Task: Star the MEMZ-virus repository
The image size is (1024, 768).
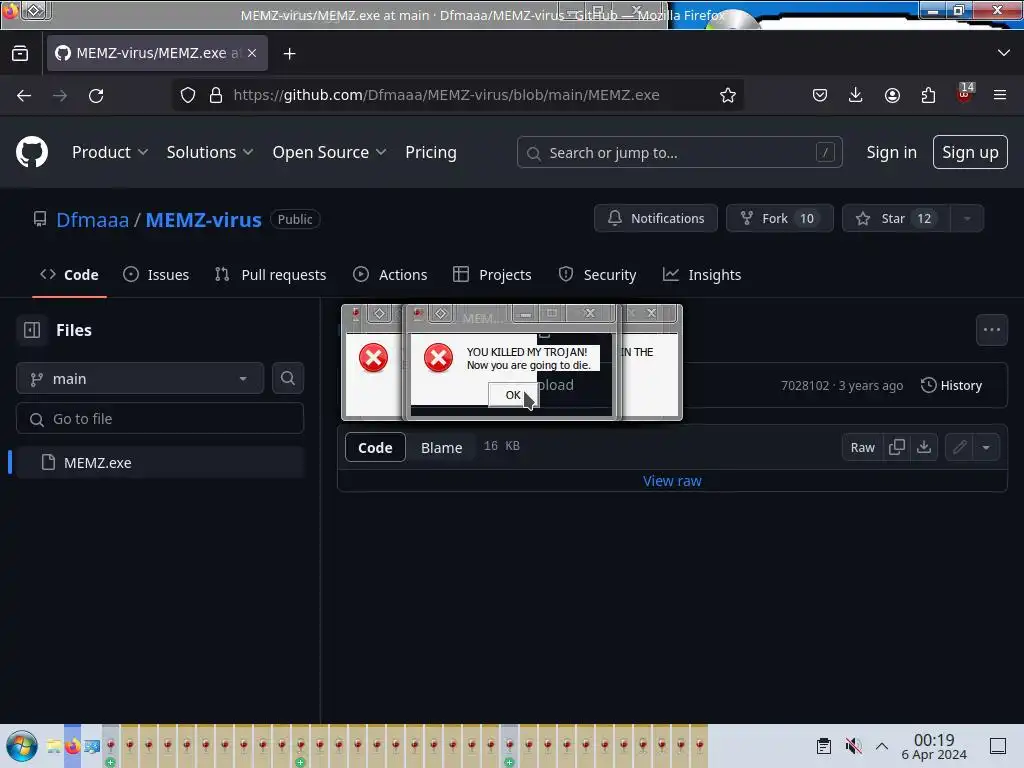Action: (x=896, y=219)
